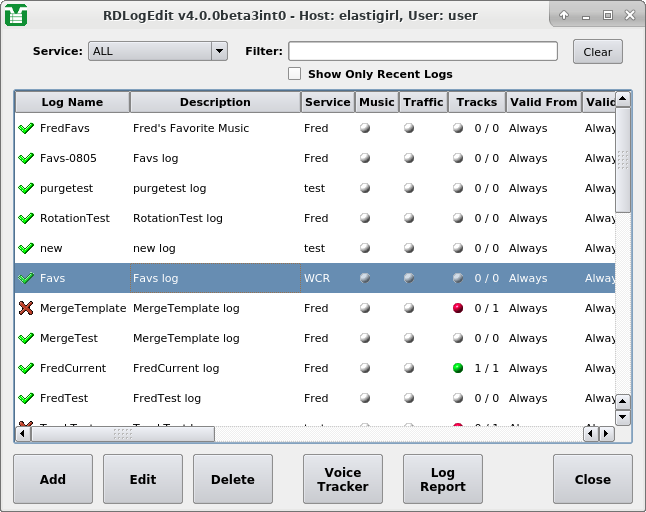Click the vertical scrollbar down arrow

click(623, 417)
